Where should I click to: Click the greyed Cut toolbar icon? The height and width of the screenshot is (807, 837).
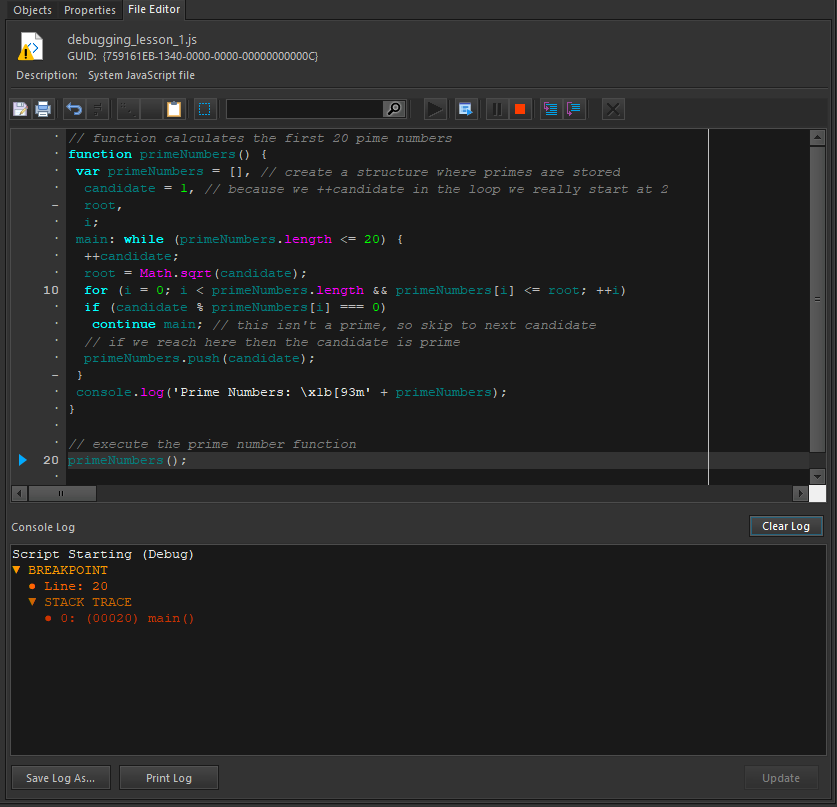point(128,109)
